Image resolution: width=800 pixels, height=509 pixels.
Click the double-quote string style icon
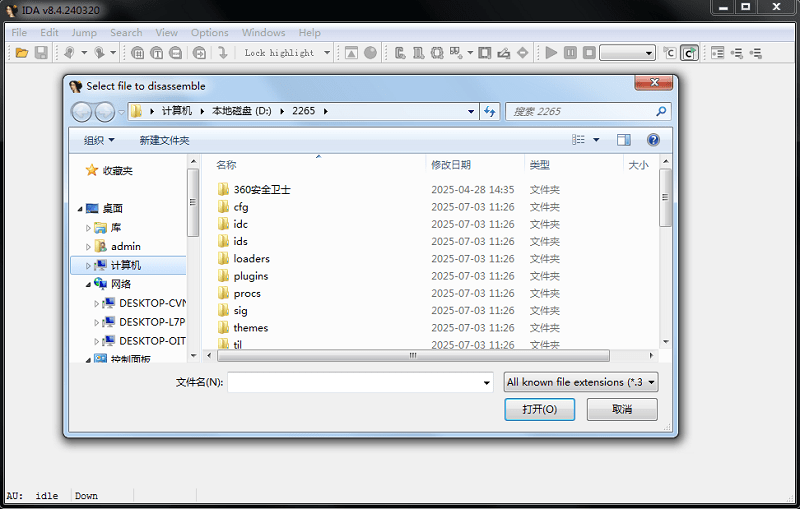tap(456, 53)
